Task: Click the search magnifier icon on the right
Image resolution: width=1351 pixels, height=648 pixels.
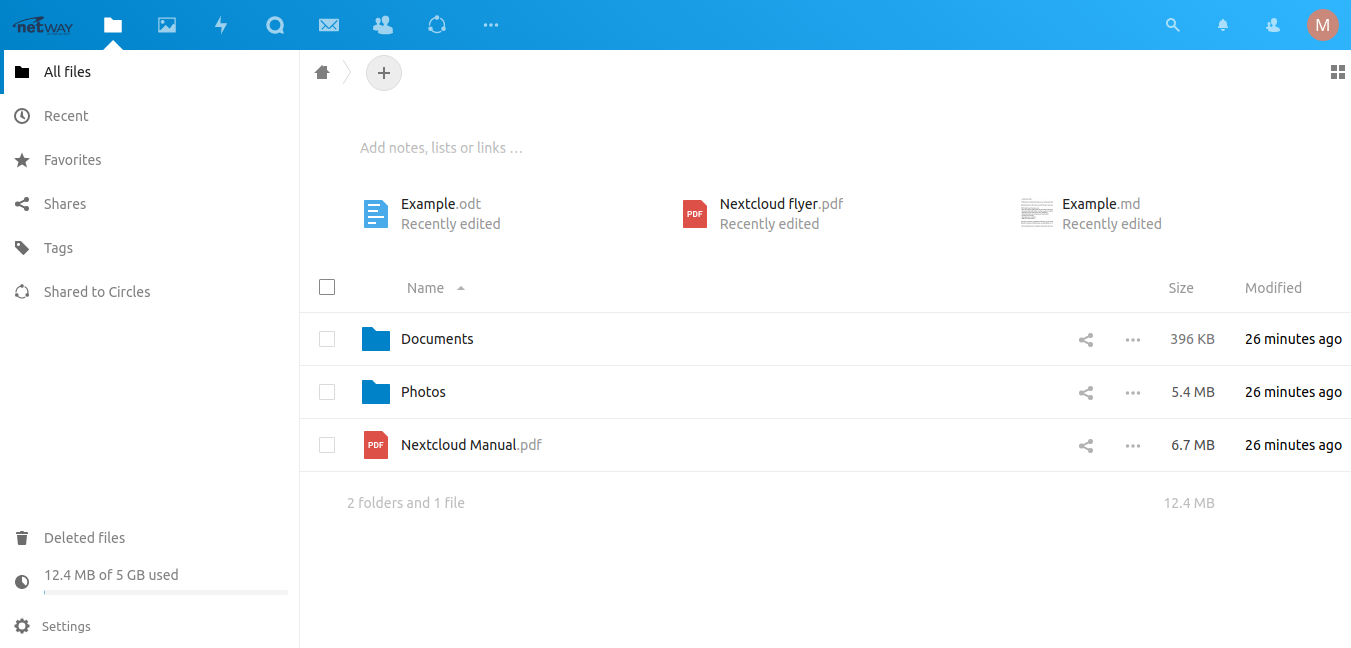Action: pyautogui.click(x=1172, y=25)
